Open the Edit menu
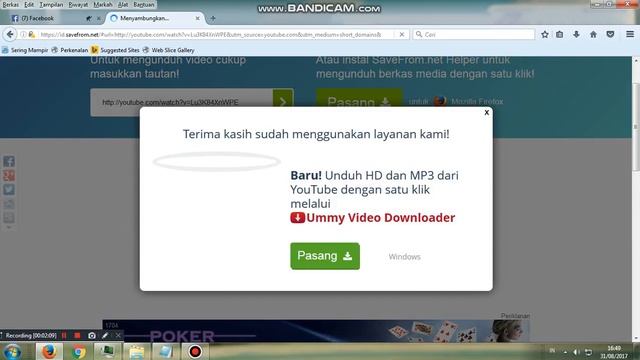Viewport: 640px width, 360px height. coord(29,4)
